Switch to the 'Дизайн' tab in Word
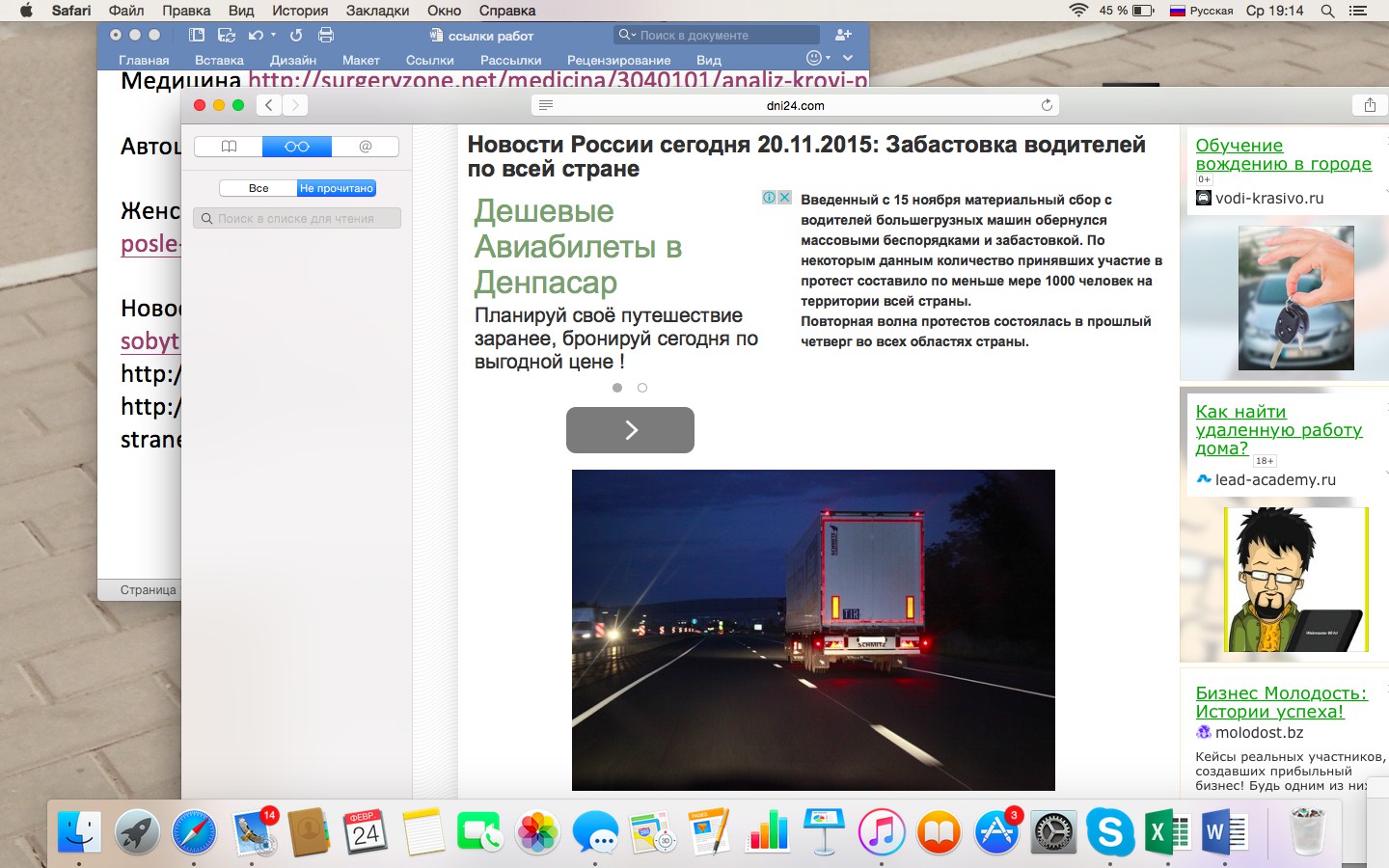The height and width of the screenshot is (868, 1389). click(x=293, y=60)
